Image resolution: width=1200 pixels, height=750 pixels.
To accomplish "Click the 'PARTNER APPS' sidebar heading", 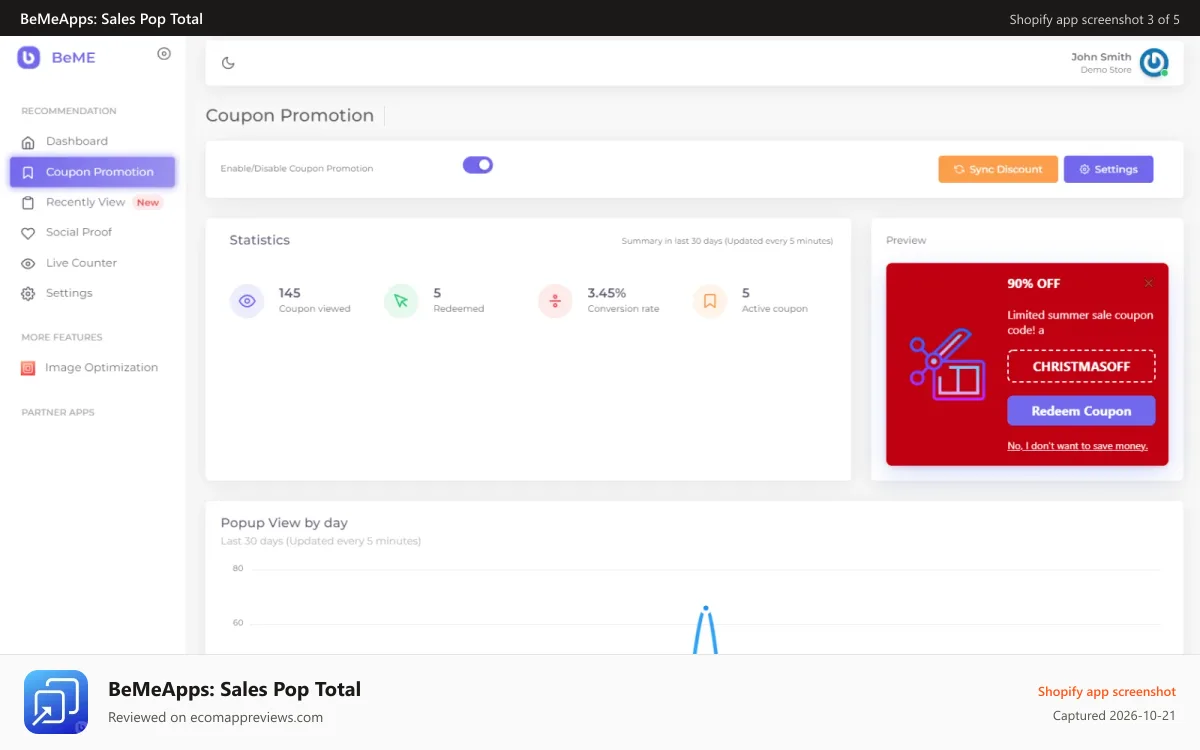I will coord(58,412).
